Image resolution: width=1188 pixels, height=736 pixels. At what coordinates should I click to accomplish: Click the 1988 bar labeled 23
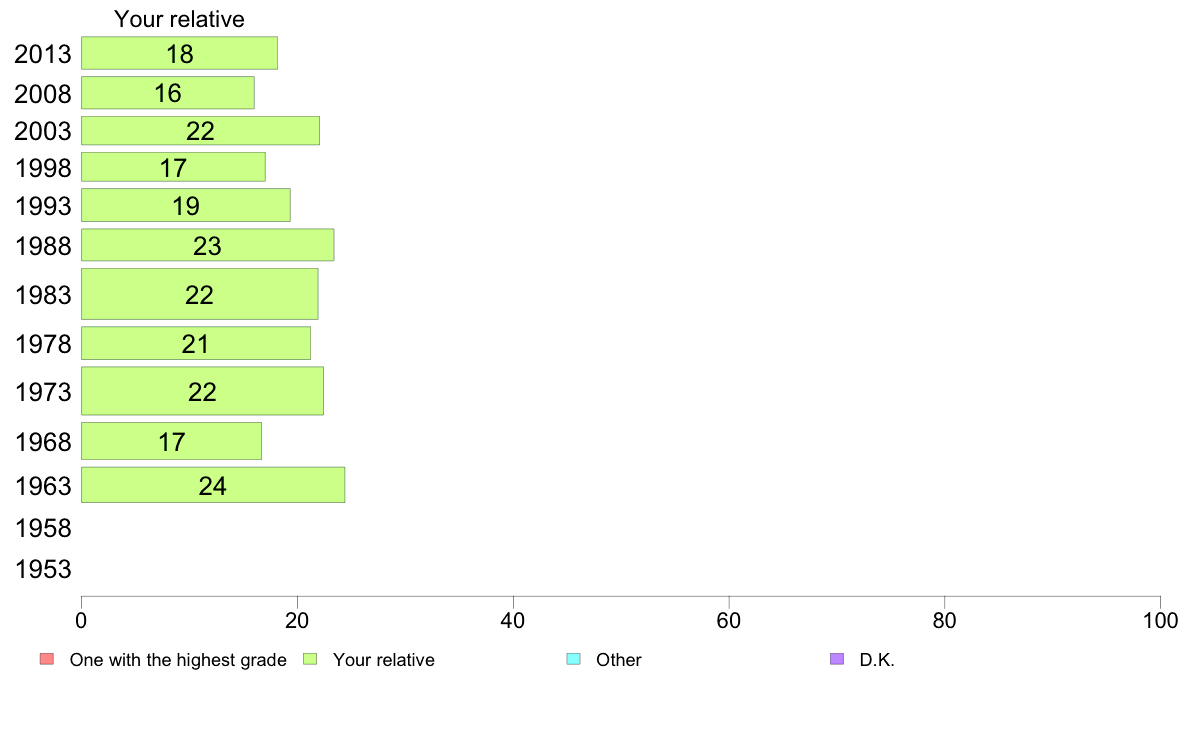point(208,245)
